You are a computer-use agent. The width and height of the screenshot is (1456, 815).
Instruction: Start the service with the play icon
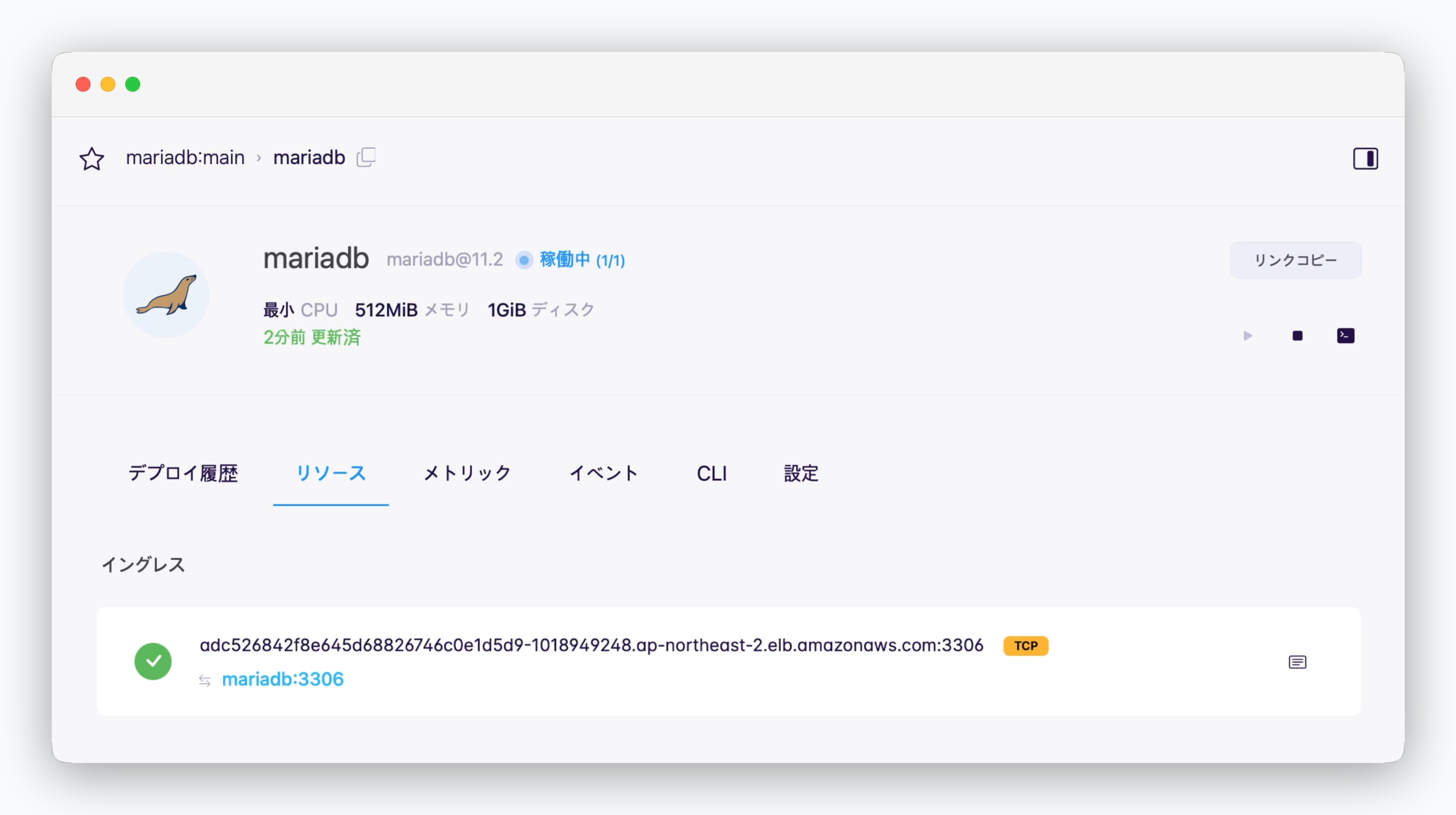click(x=1248, y=336)
